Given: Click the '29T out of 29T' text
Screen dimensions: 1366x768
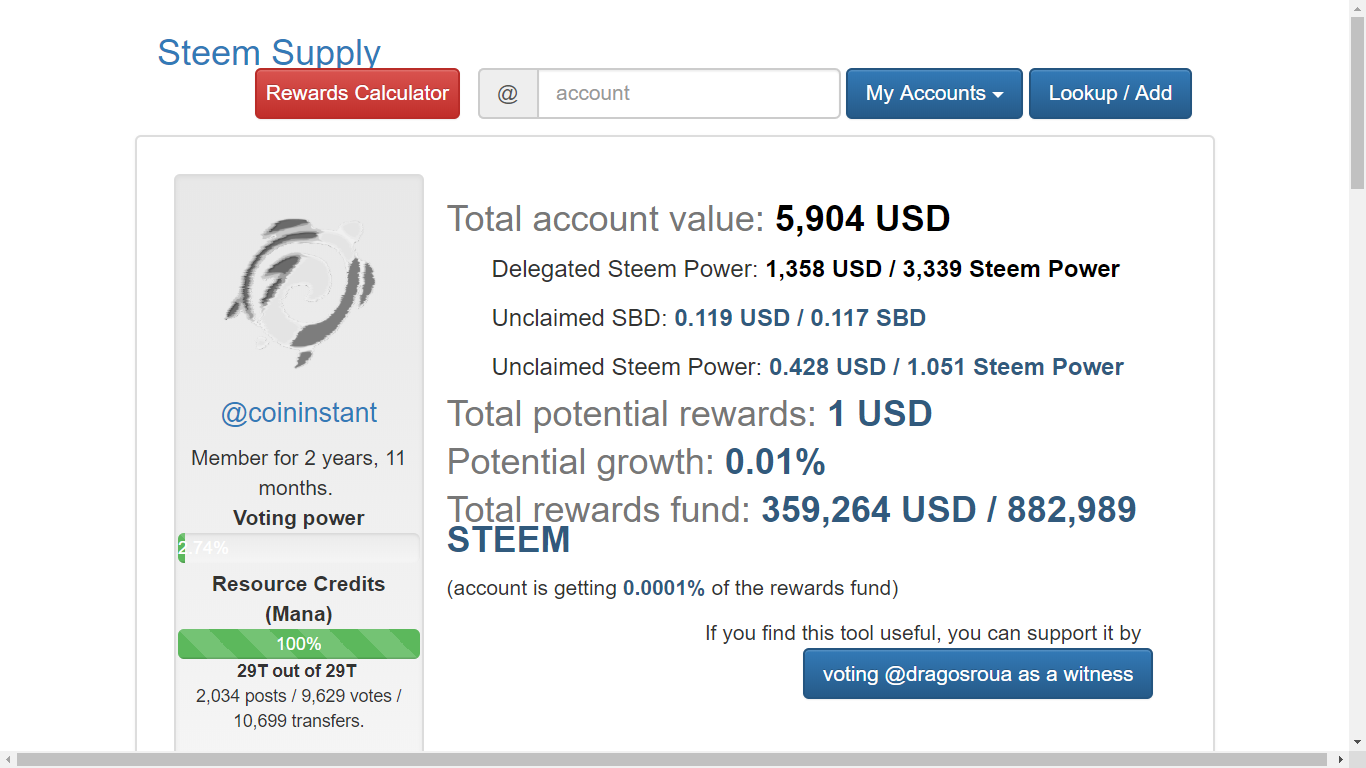Looking at the screenshot, I should [x=297, y=671].
